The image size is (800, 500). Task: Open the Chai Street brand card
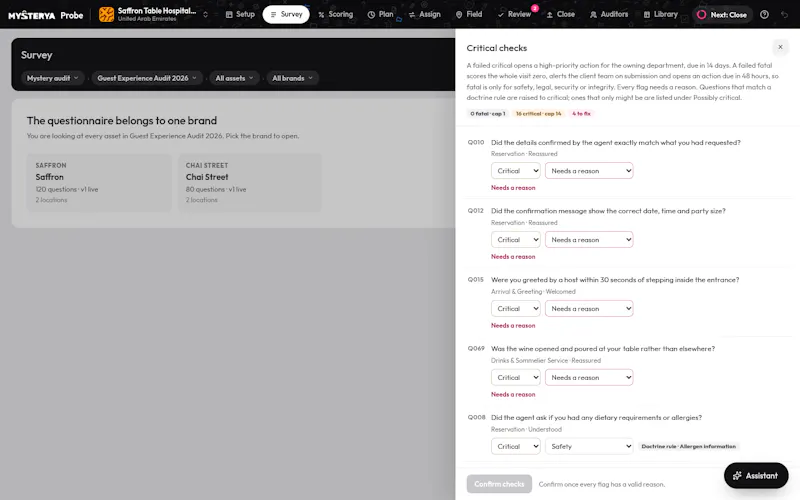click(249, 182)
